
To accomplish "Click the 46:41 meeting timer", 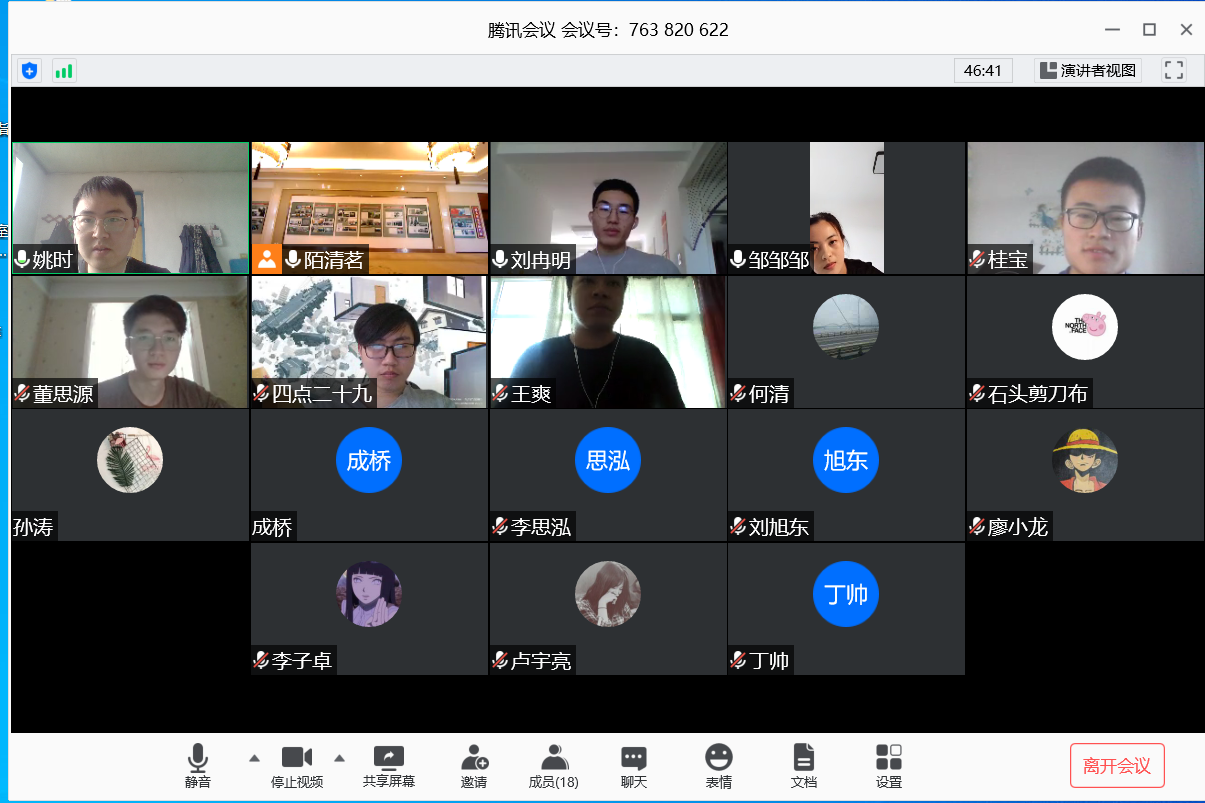I will click(x=982, y=70).
